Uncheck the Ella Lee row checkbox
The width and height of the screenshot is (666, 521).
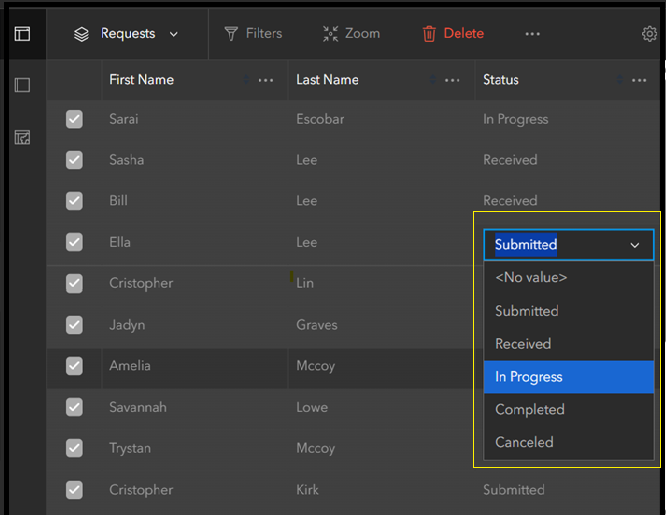74,242
